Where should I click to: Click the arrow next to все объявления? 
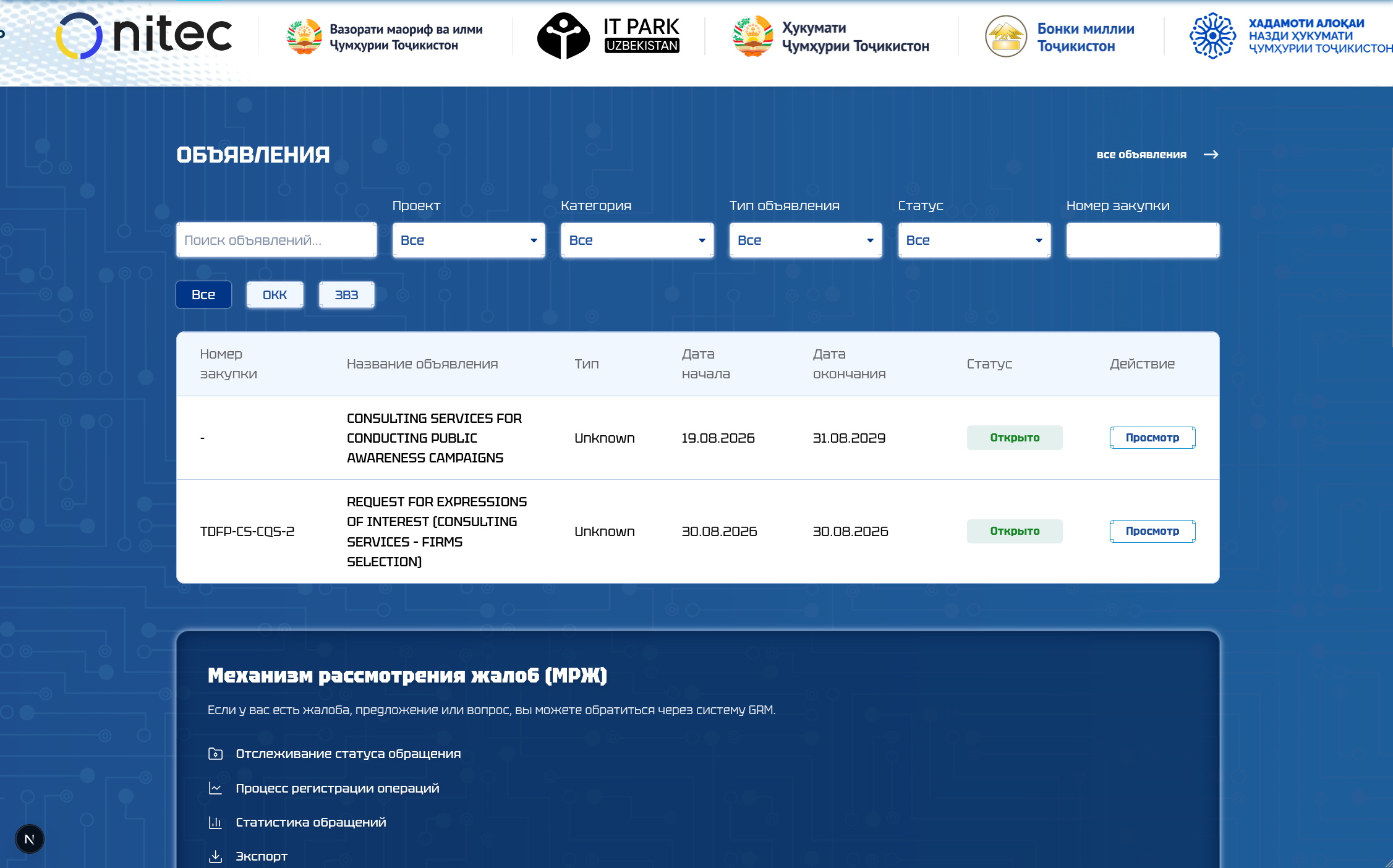point(1211,155)
